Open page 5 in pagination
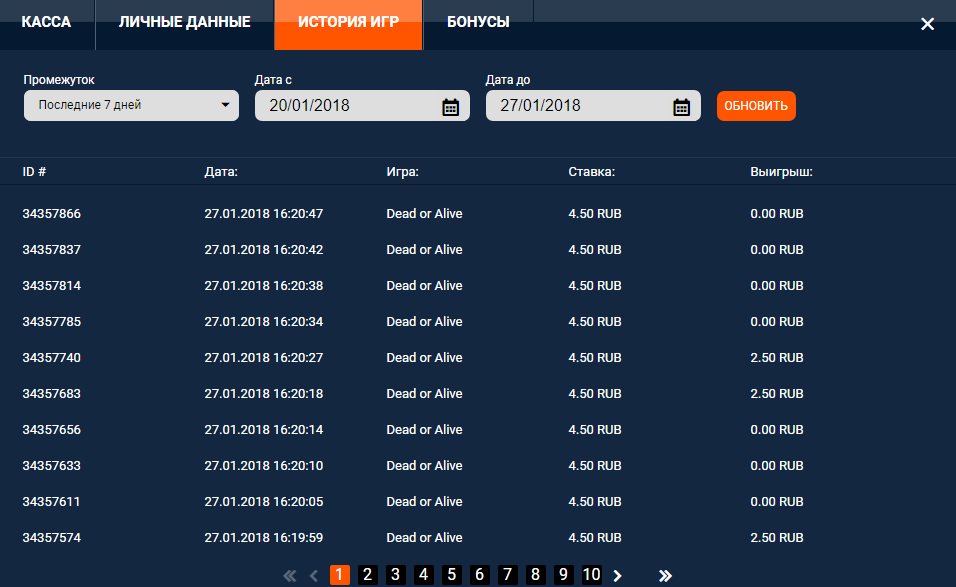 coord(451,574)
